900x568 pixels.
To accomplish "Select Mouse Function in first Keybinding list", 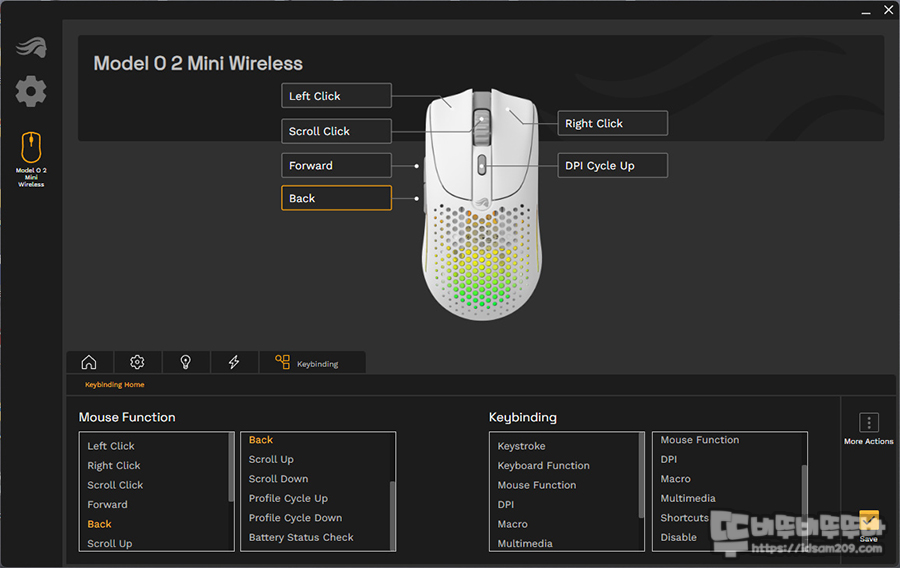I will (537, 485).
